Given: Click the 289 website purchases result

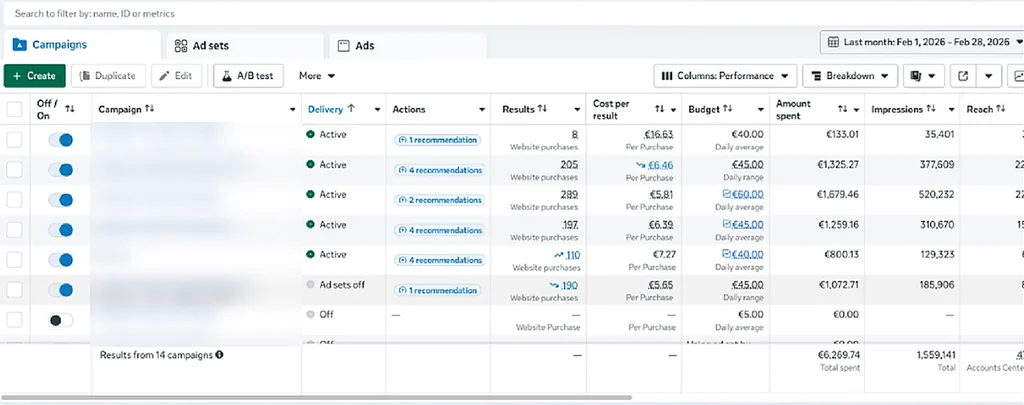Looking at the screenshot, I should click(x=569, y=194).
